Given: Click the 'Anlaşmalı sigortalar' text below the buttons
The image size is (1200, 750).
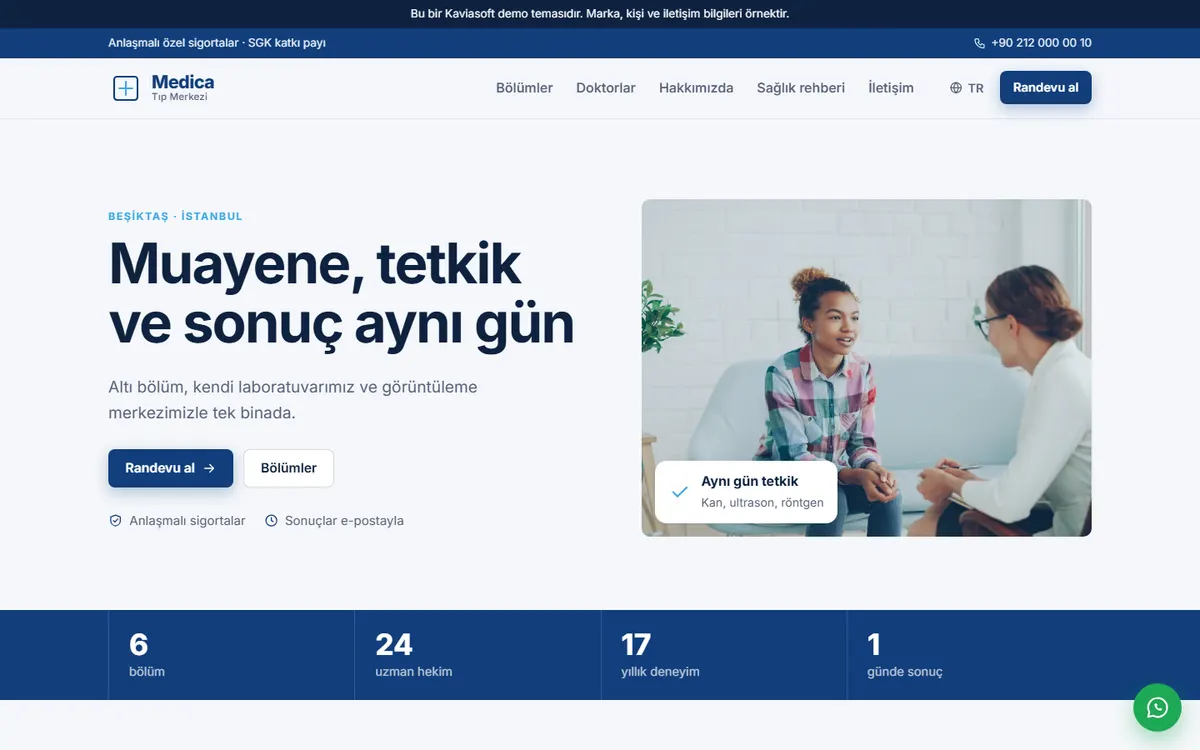Looking at the screenshot, I should [x=187, y=521].
